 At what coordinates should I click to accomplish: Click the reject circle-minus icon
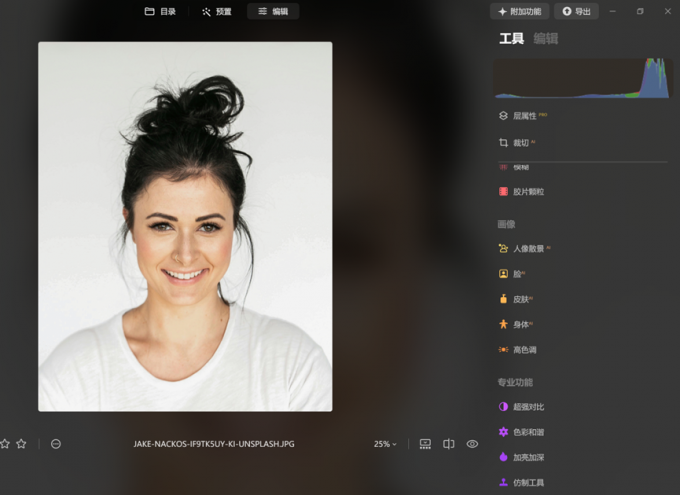pyautogui.click(x=56, y=444)
